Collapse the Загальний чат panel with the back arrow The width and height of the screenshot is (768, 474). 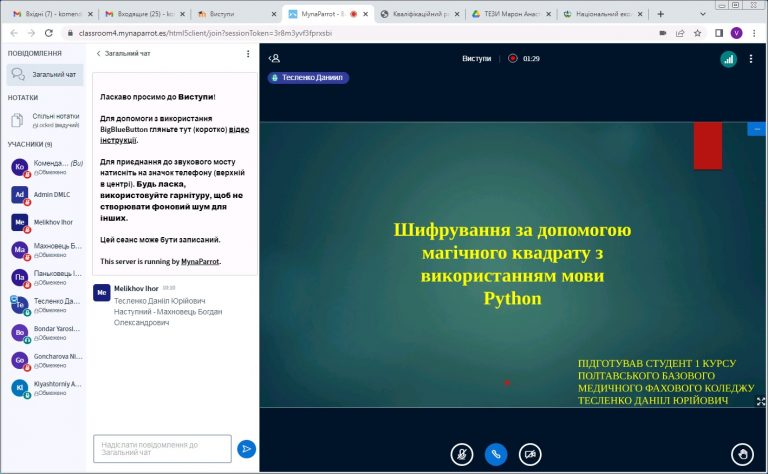tap(98, 54)
